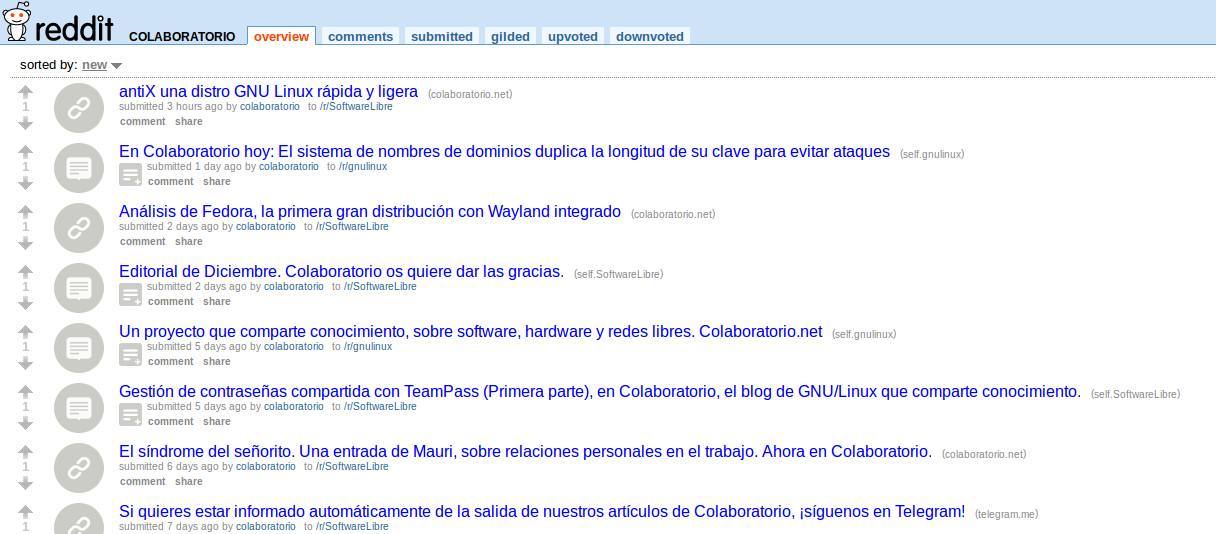Screen dimensions: 1216x534
Task: Open the downvoted tab
Action: [650, 36]
